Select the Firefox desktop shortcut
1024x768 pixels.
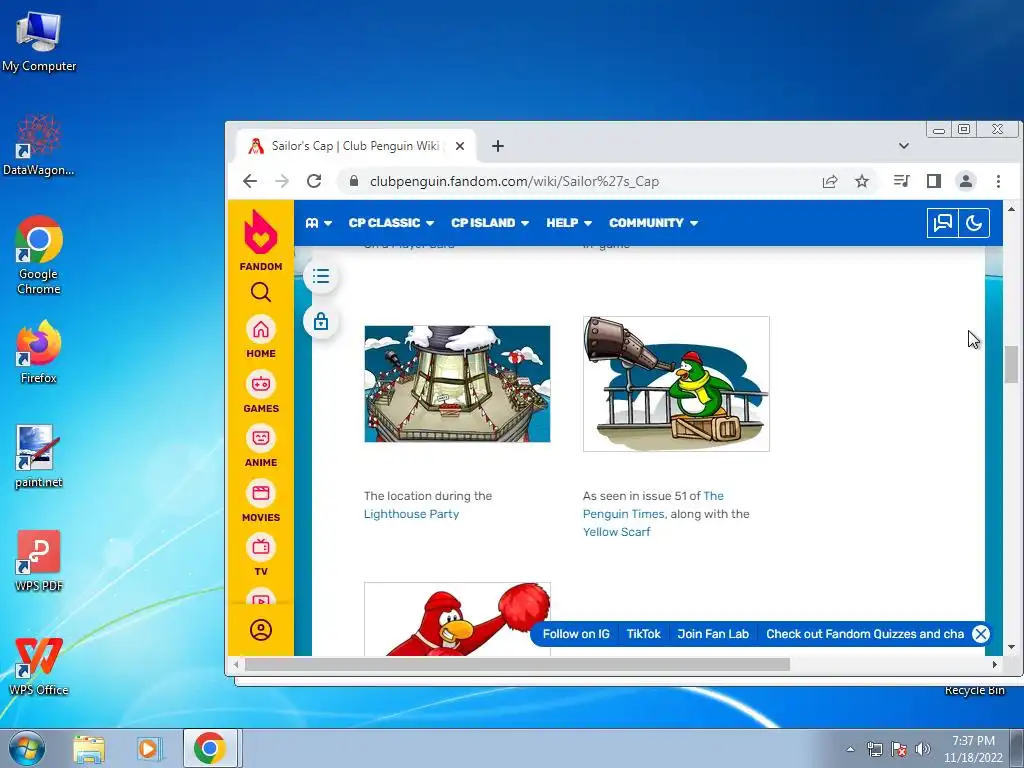point(39,351)
